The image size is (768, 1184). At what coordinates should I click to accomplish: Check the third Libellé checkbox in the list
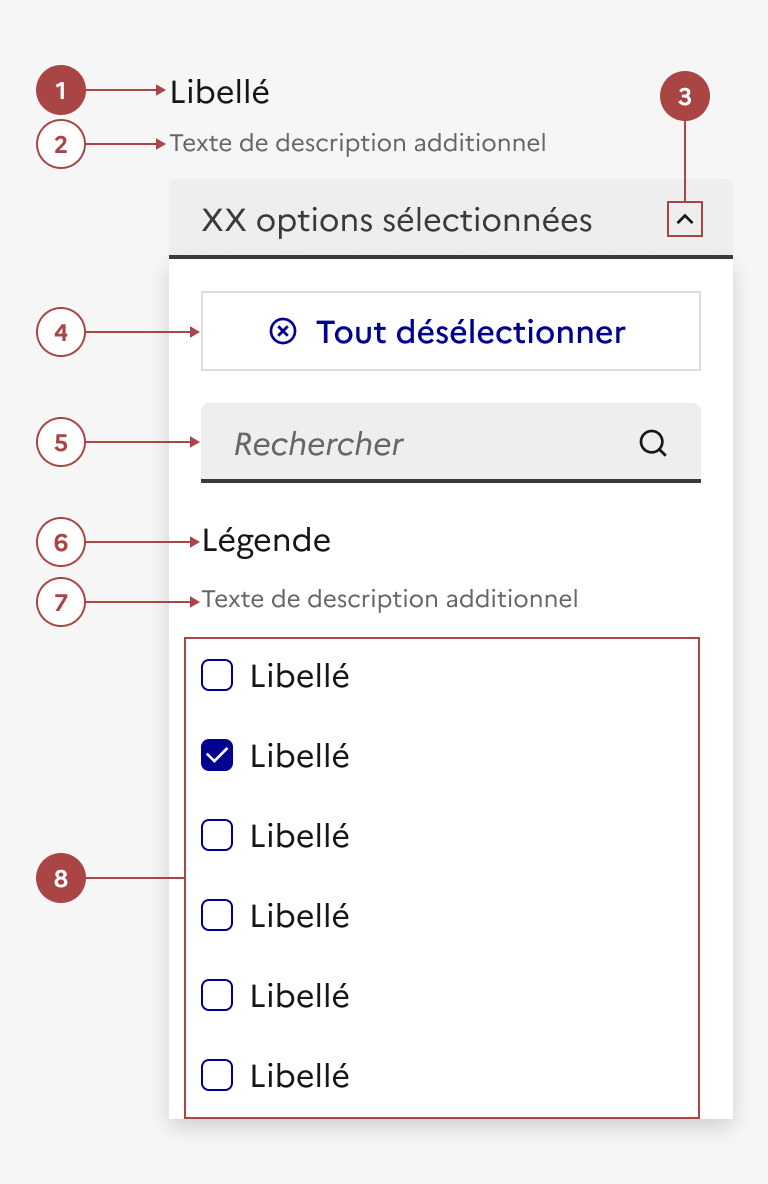click(x=217, y=835)
